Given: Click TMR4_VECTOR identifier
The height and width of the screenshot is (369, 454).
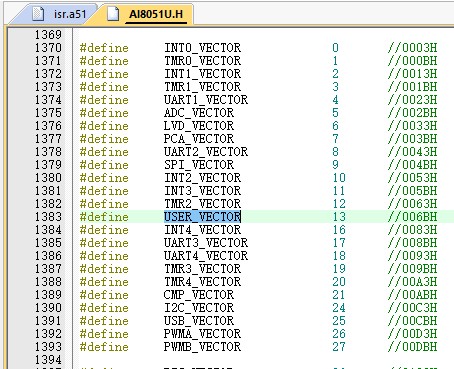Looking at the screenshot, I should pyautogui.click(x=202, y=282).
